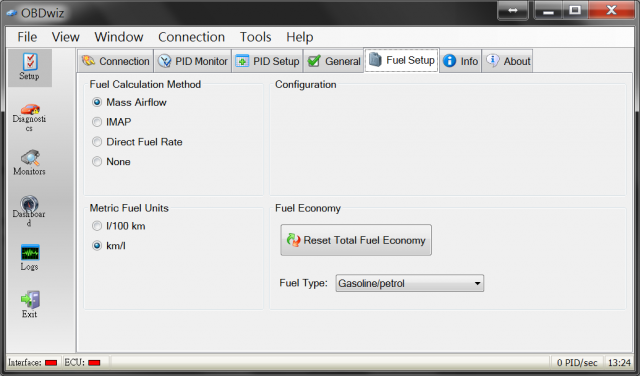Switch to the PID Monitor tab

tap(193, 61)
